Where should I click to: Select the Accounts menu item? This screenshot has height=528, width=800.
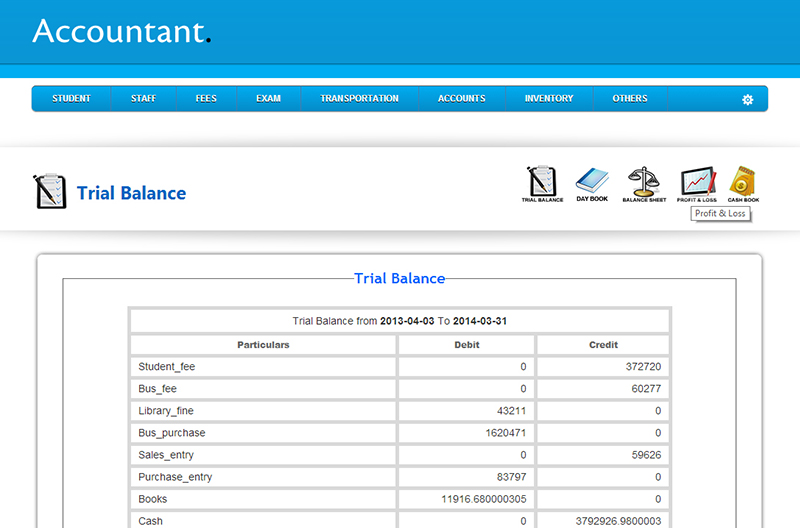pyautogui.click(x=461, y=99)
